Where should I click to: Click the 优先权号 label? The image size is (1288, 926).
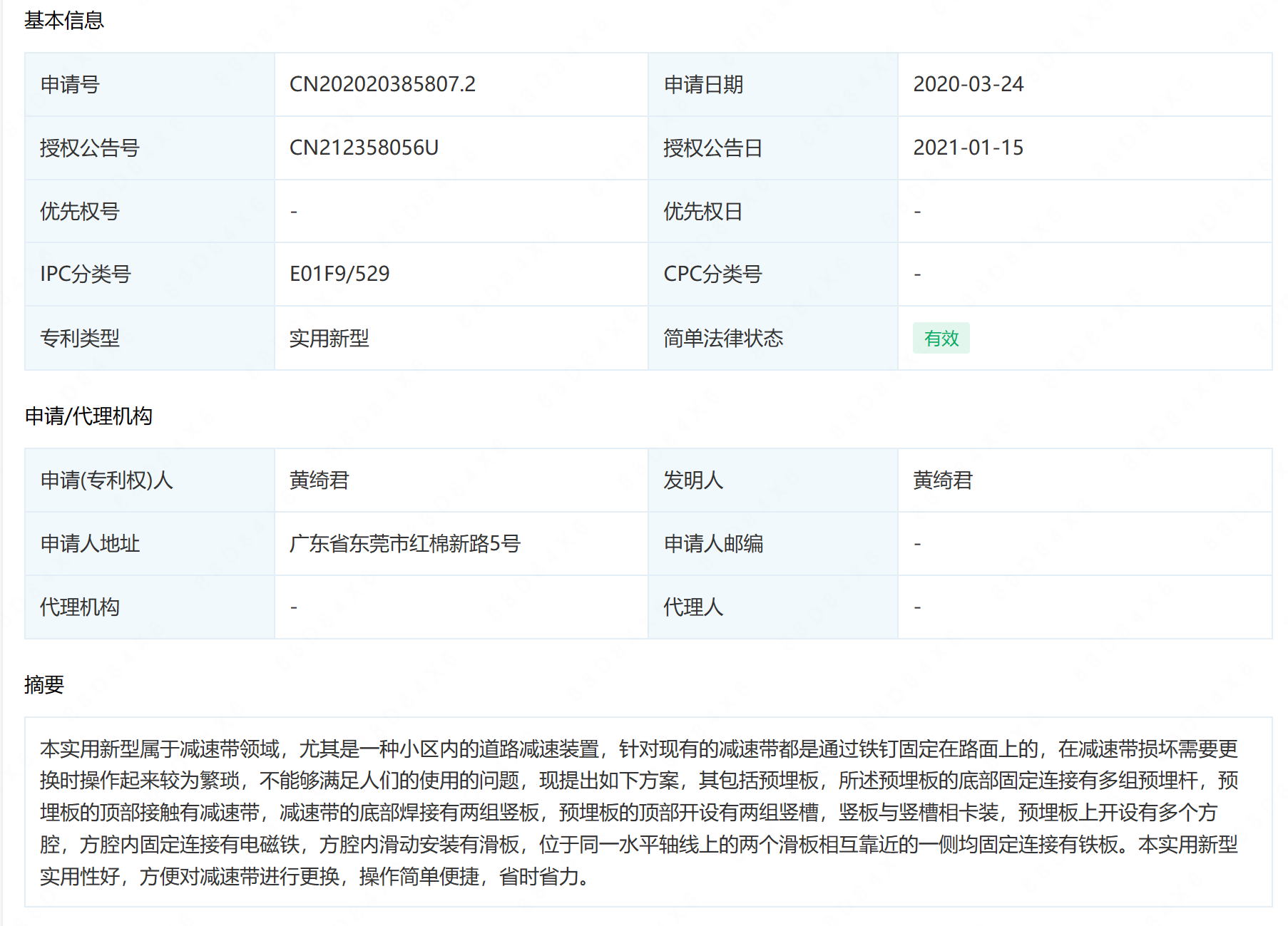pos(80,211)
